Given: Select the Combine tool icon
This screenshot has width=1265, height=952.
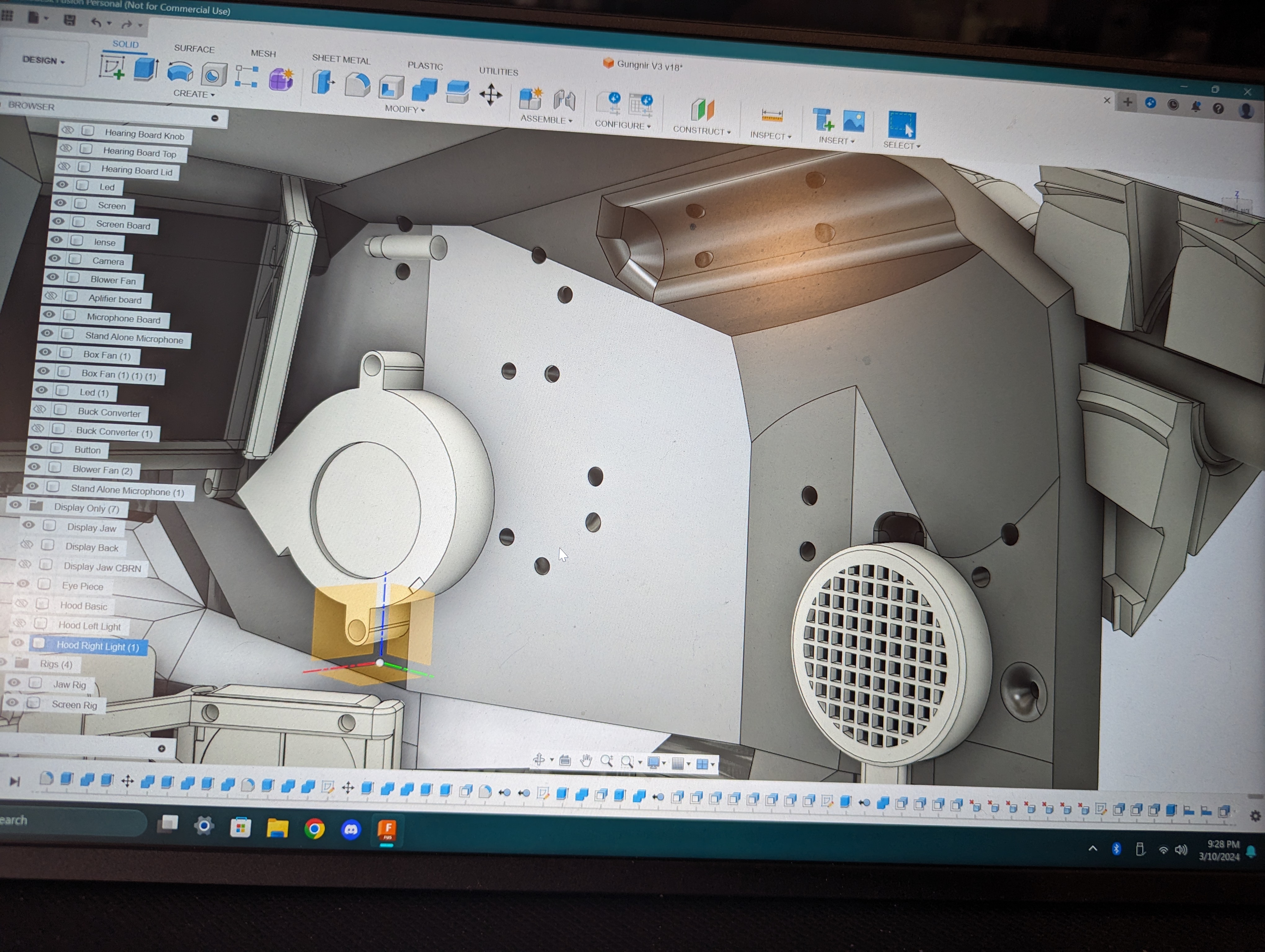Looking at the screenshot, I should (x=424, y=90).
